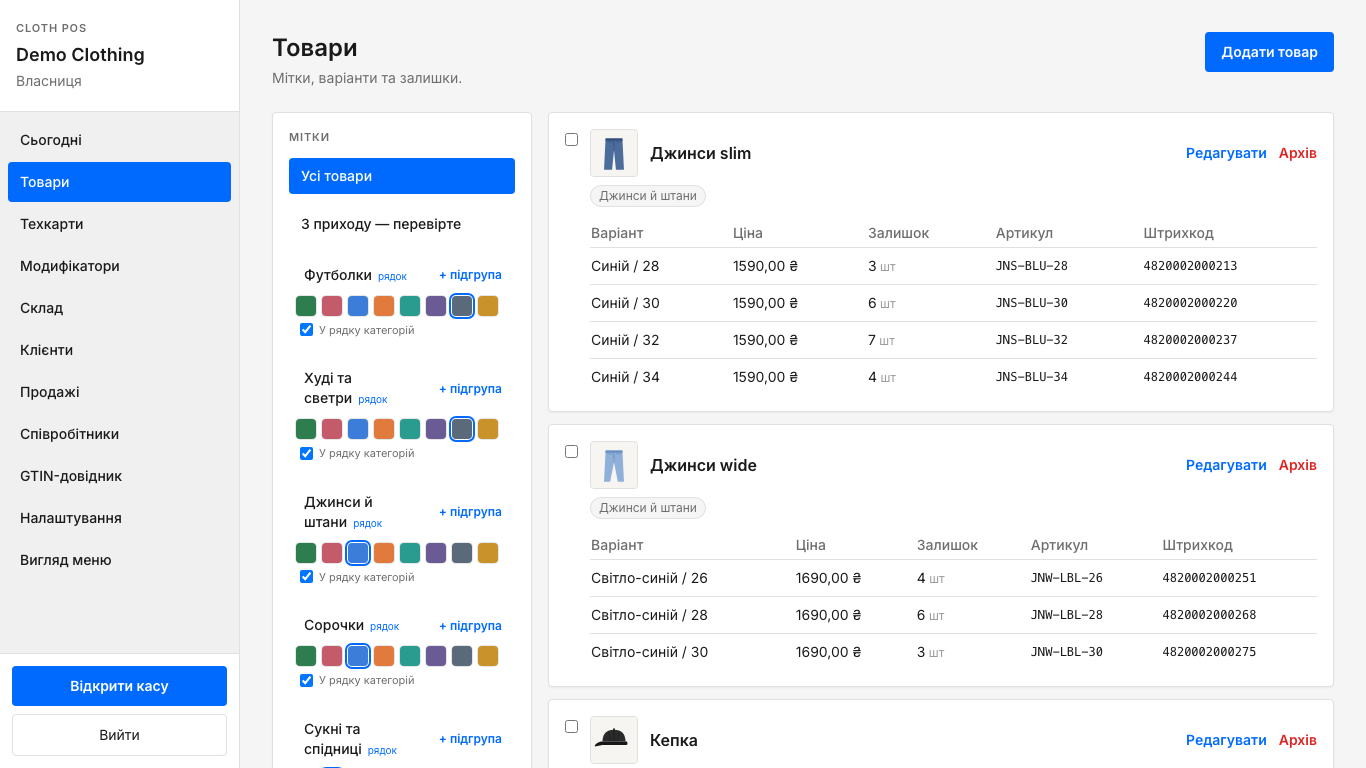Image resolution: width=1366 pixels, height=768 pixels.
Task: Untick У рядку категорій under Сорочки
Action: [x=307, y=680]
